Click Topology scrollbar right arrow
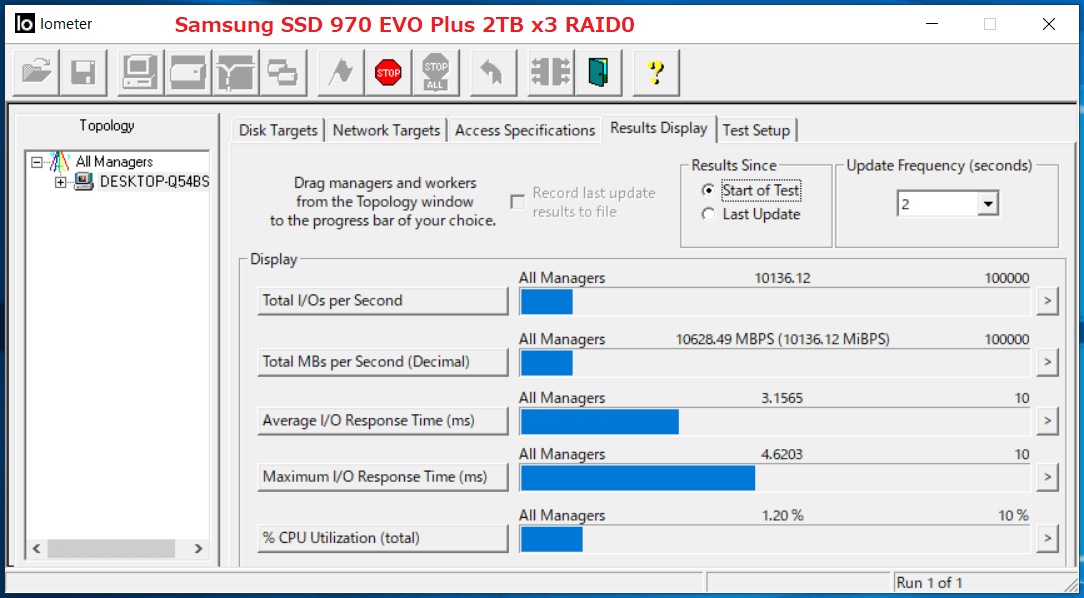The width and height of the screenshot is (1084, 598). point(198,549)
